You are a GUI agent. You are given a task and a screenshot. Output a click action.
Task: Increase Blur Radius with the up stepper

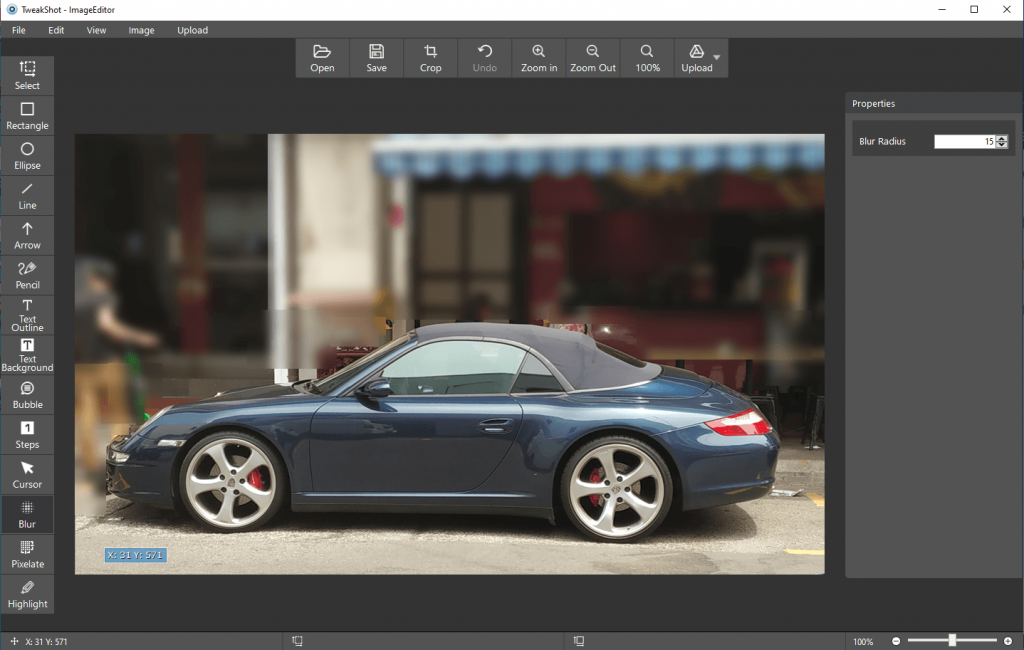point(1001,137)
